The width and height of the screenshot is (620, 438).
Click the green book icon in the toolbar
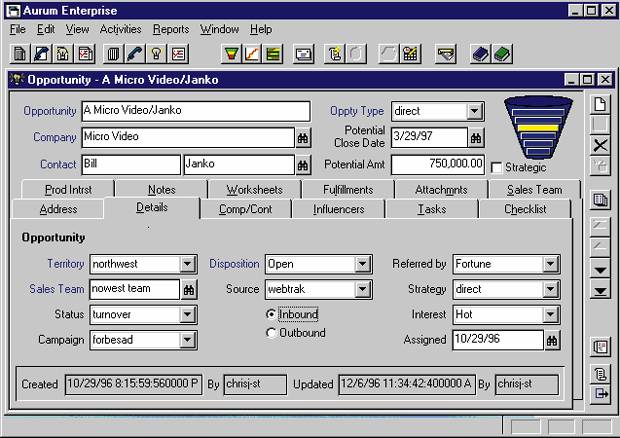[x=503, y=54]
